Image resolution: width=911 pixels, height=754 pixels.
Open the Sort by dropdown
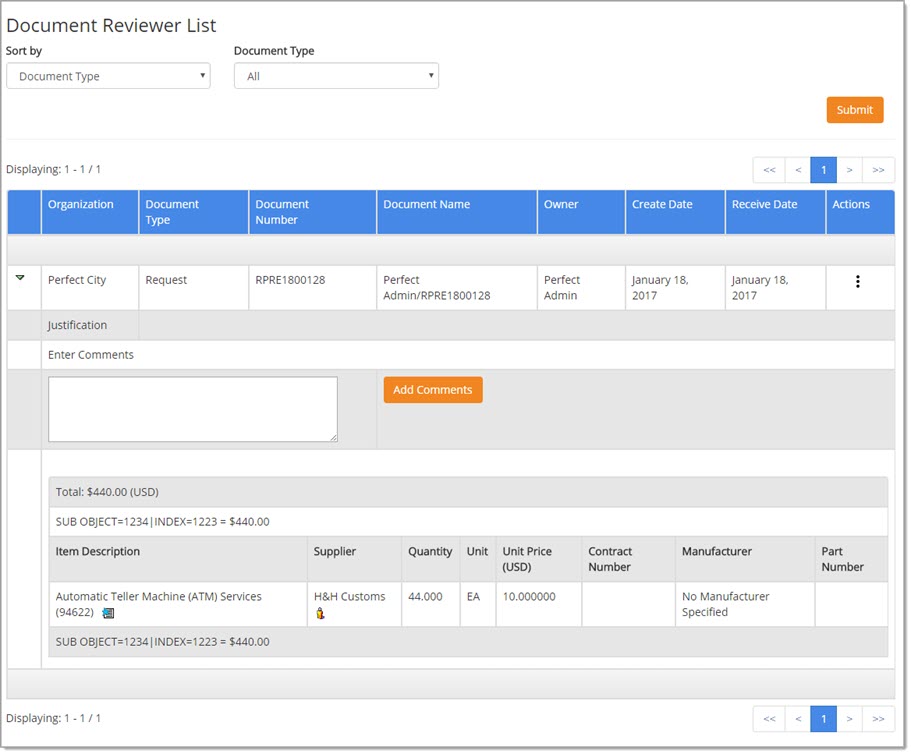(x=108, y=76)
